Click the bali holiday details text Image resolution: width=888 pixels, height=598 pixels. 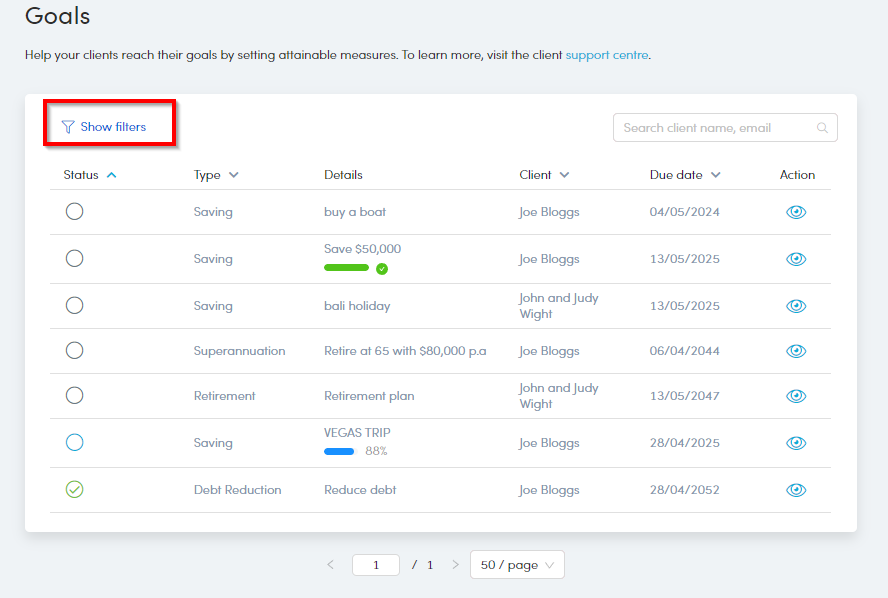pyautogui.click(x=357, y=306)
